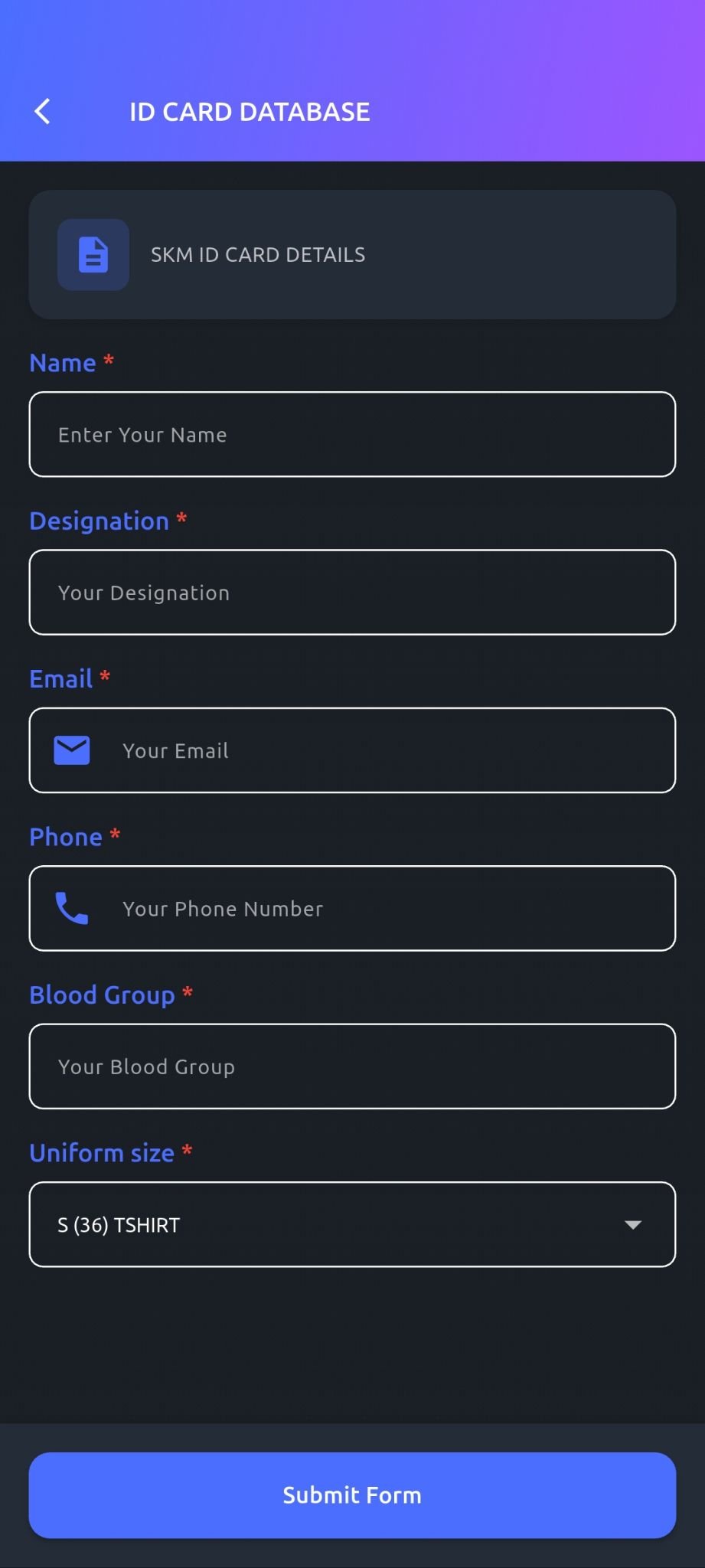Go back using the header arrow
Image resolution: width=705 pixels, height=1568 pixels.
[43, 112]
